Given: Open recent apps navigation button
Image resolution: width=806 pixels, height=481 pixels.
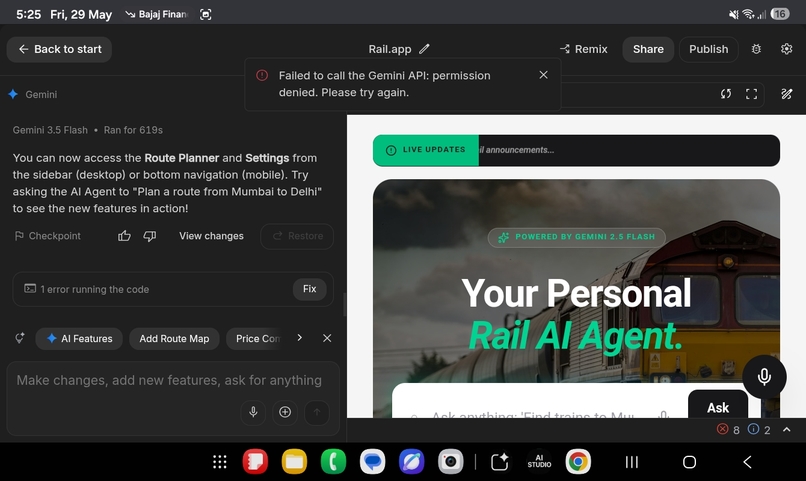Looking at the screenshot, I should pos(632,462).
